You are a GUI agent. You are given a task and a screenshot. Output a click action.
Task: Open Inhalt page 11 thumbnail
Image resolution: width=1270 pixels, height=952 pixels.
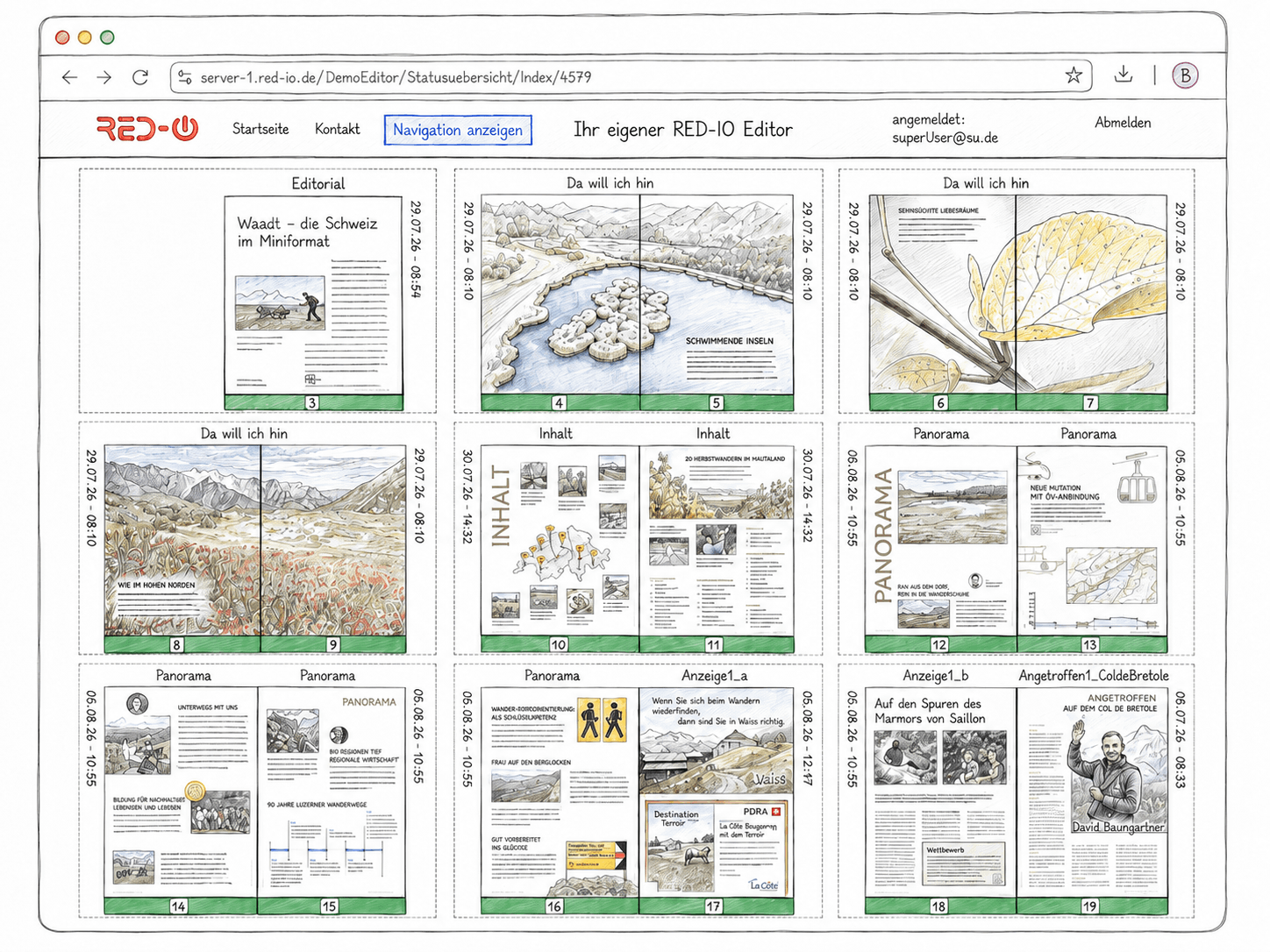click(x=717, y=548)
